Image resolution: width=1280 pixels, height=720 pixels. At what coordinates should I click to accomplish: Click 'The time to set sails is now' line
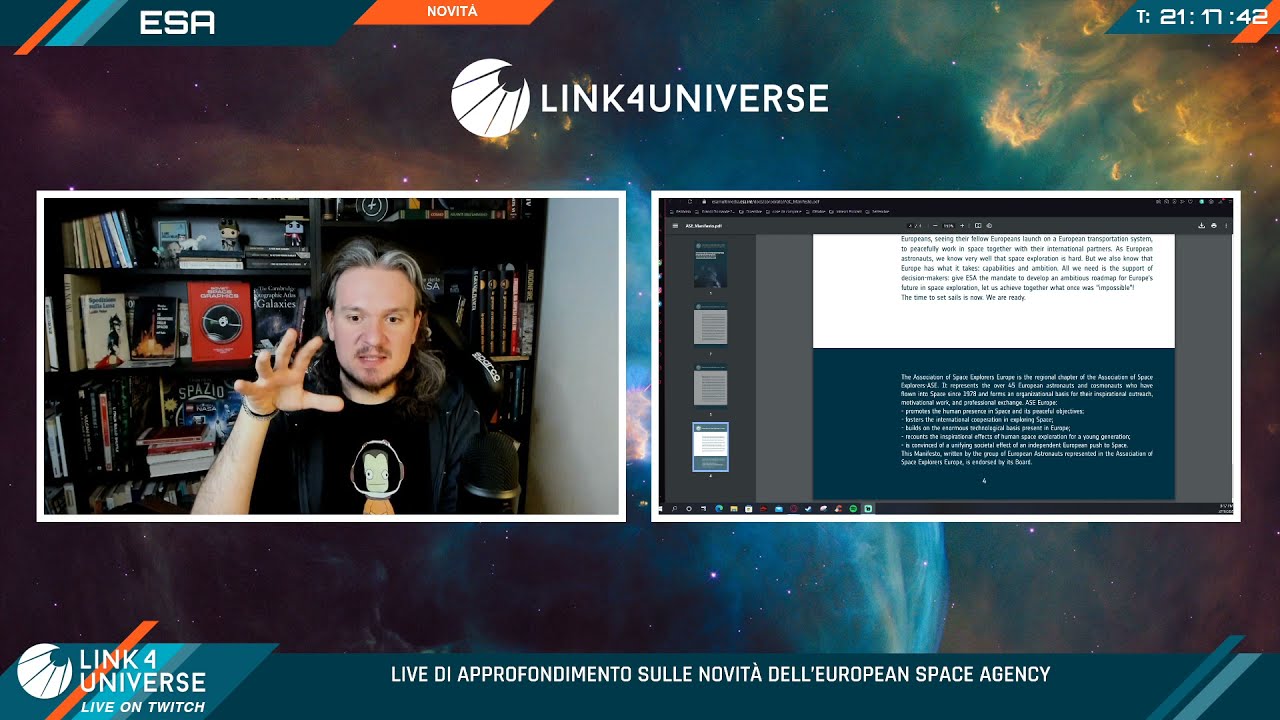coord(963,297)
